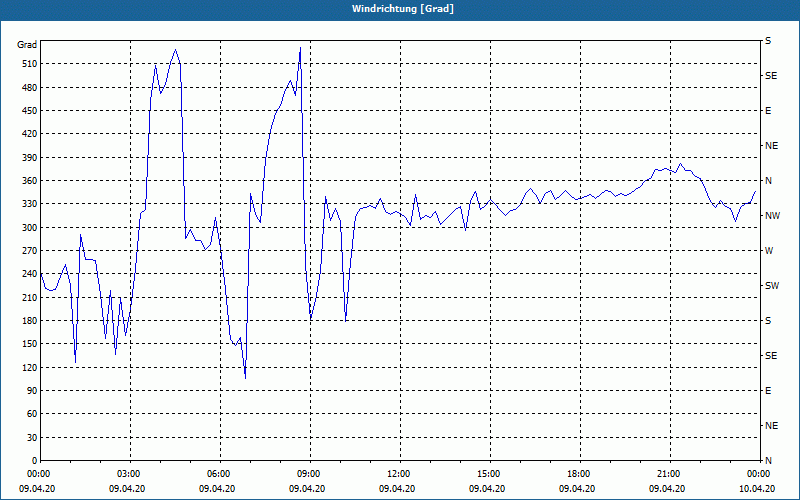Click the N compass label level with 360

(768, 181)
